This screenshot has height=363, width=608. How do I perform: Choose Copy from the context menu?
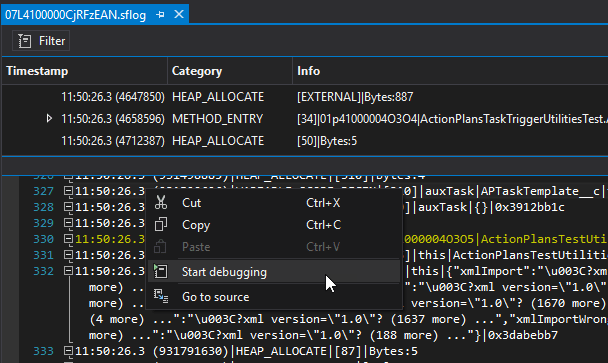pos(274,225)
